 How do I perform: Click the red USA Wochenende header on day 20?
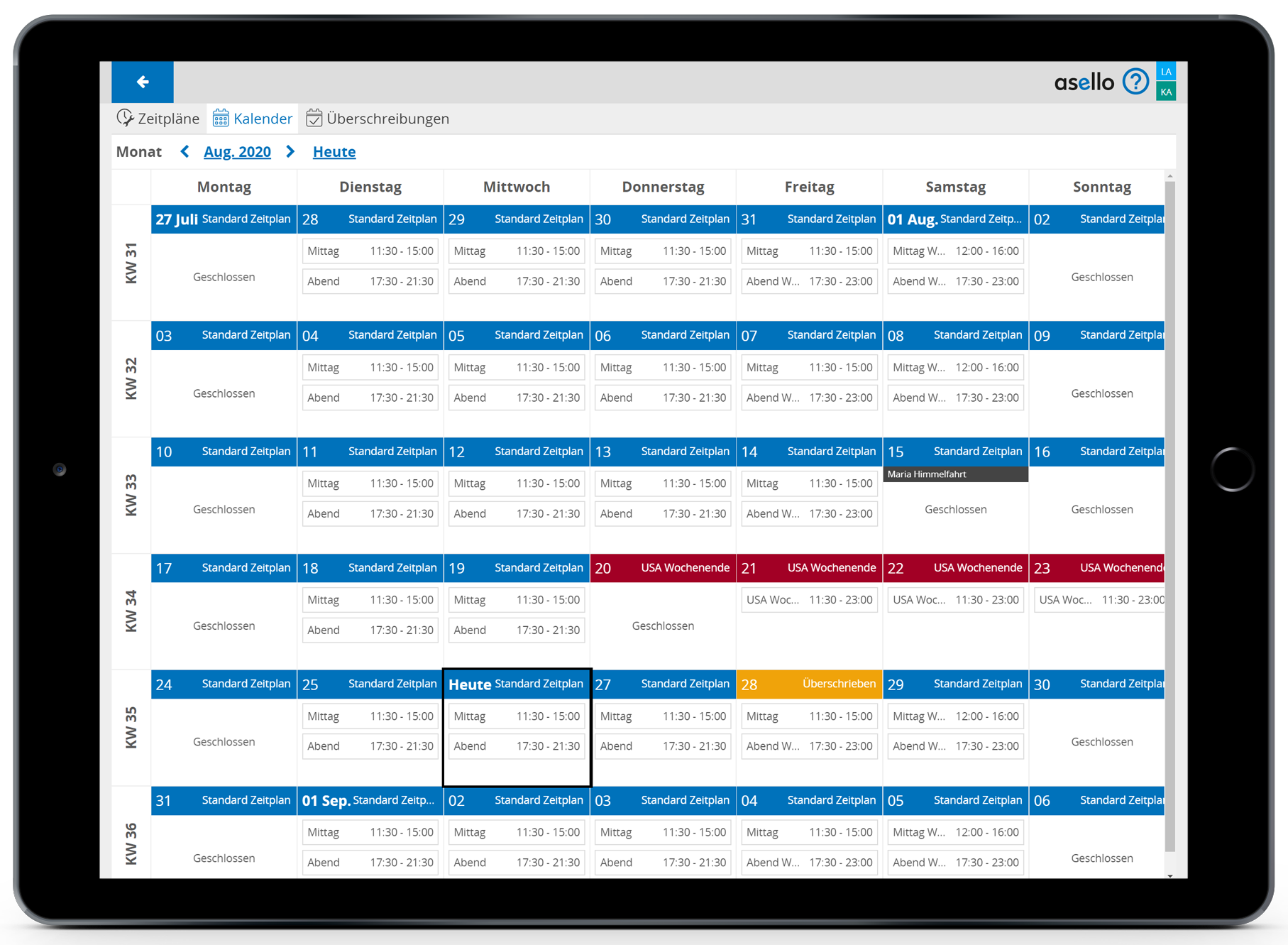pos(663,568)
